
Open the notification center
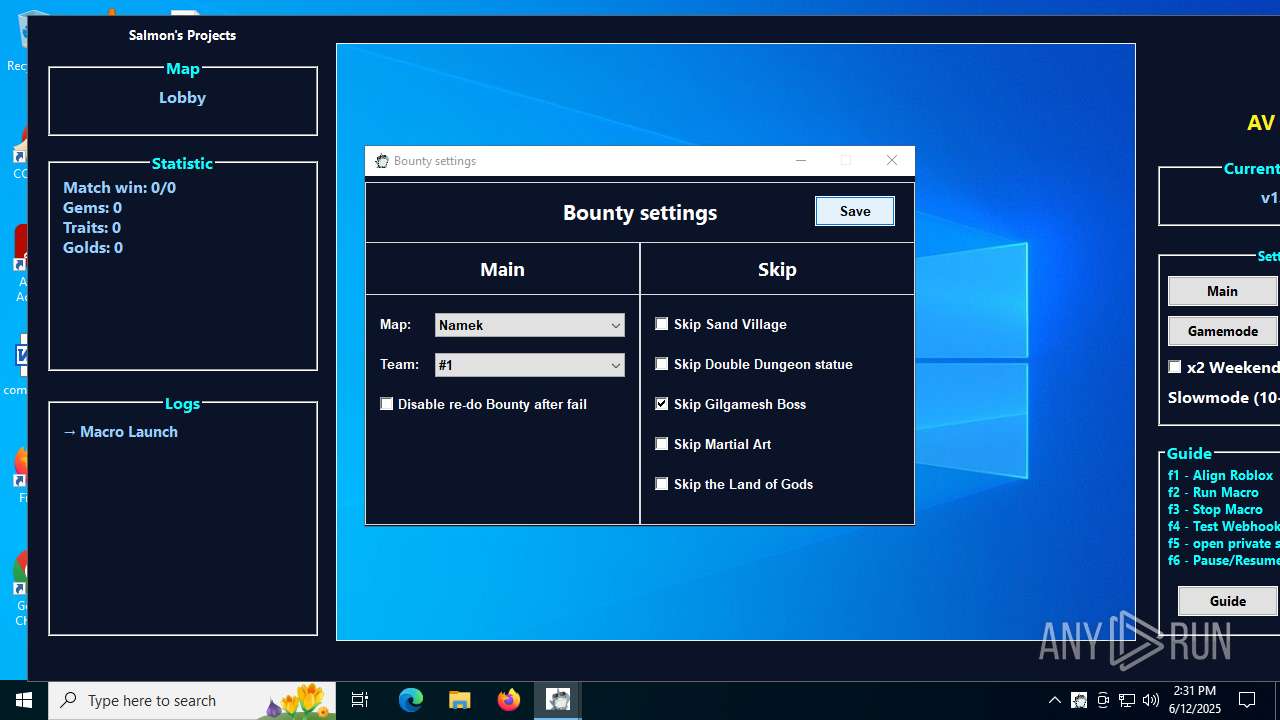click(1247, 700)
